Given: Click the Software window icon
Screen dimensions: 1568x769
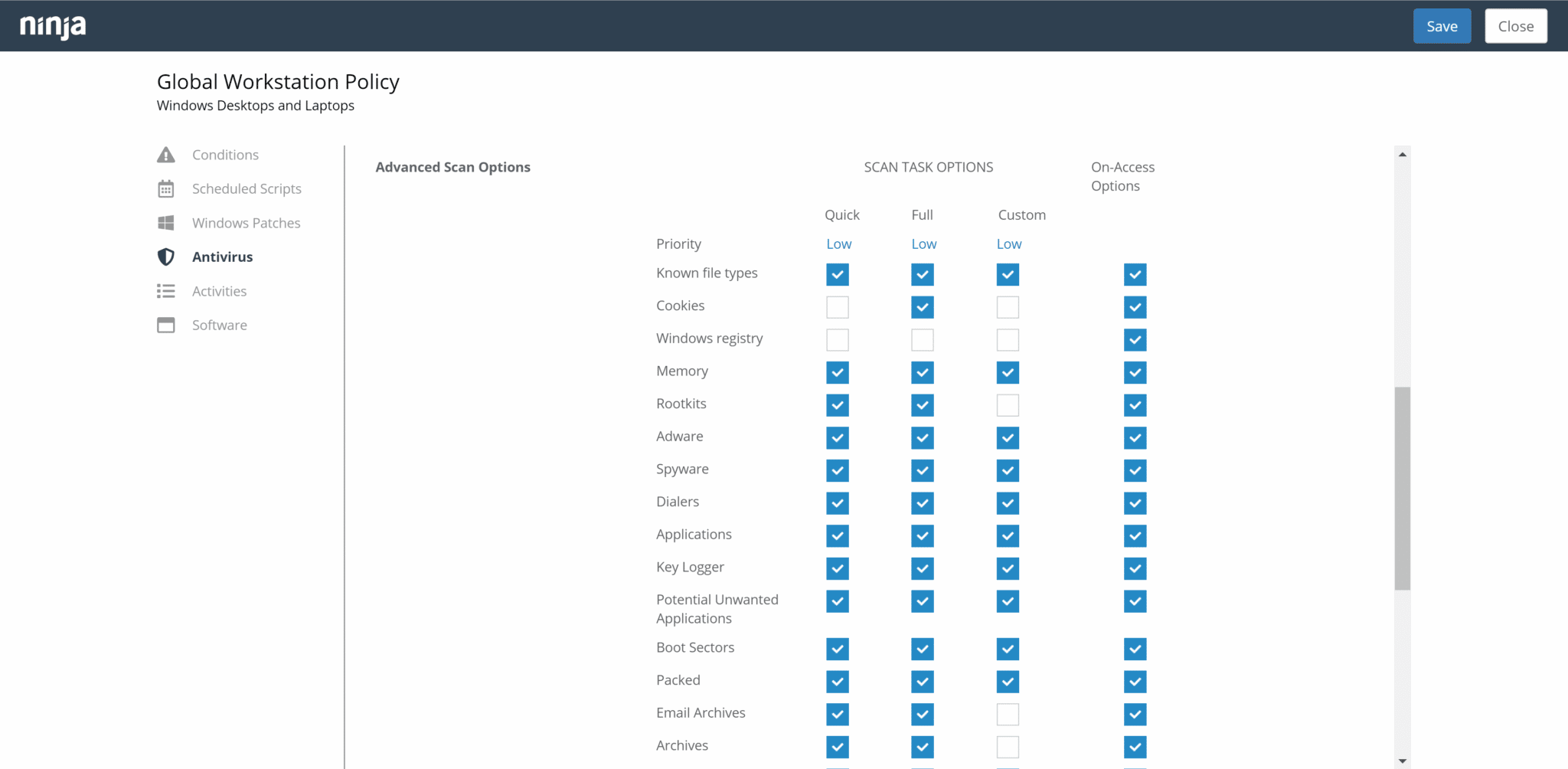Looking at the screenshot, I should click(x=165, y=325).
